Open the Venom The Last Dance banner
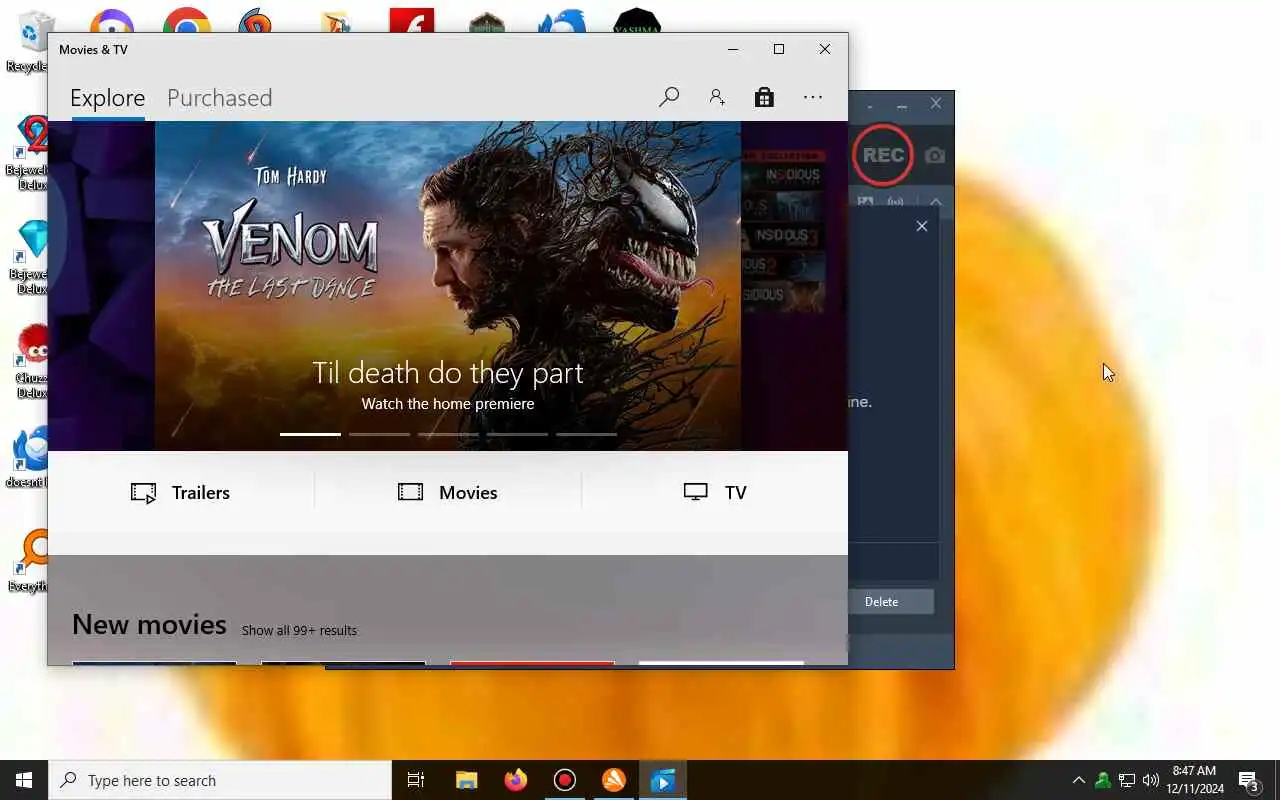Viewport: 1280px width, 800px height. [x=448, y=285]
